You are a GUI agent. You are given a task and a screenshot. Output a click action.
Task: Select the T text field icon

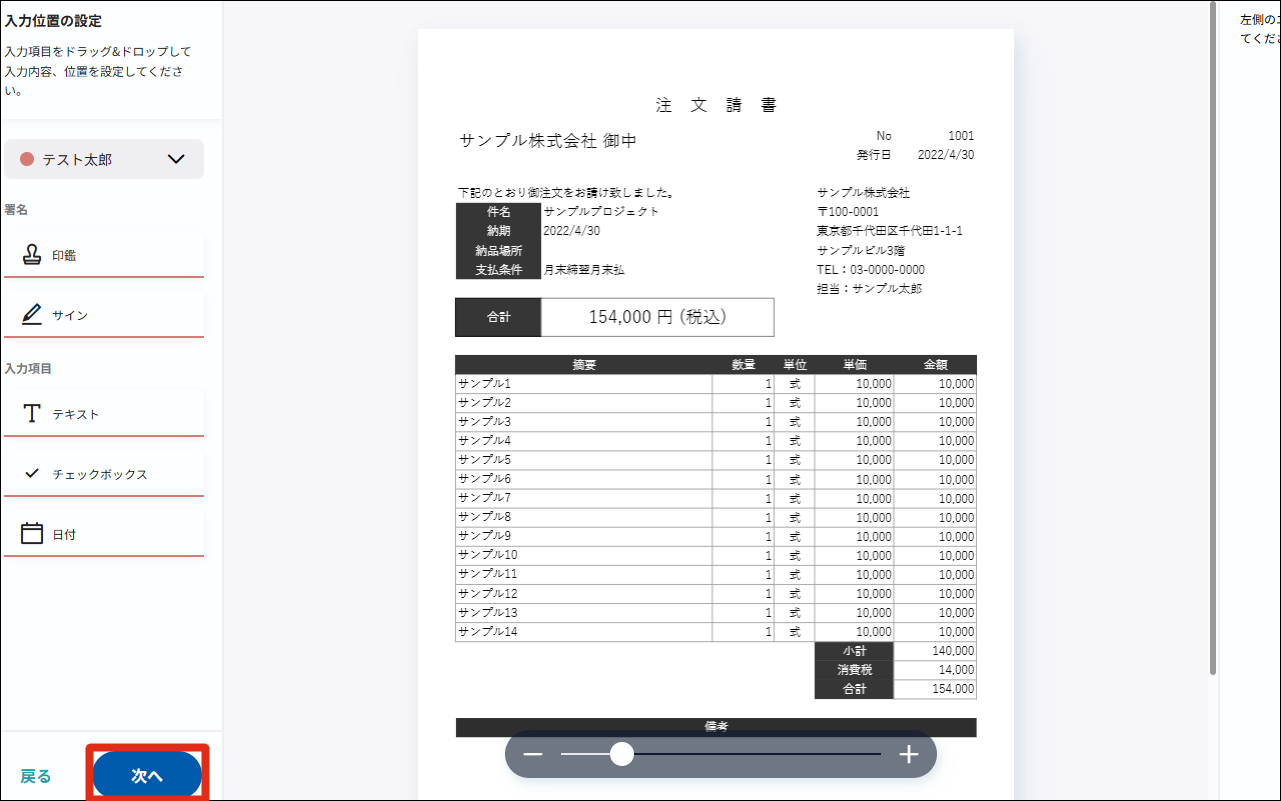tap(32, 414)
